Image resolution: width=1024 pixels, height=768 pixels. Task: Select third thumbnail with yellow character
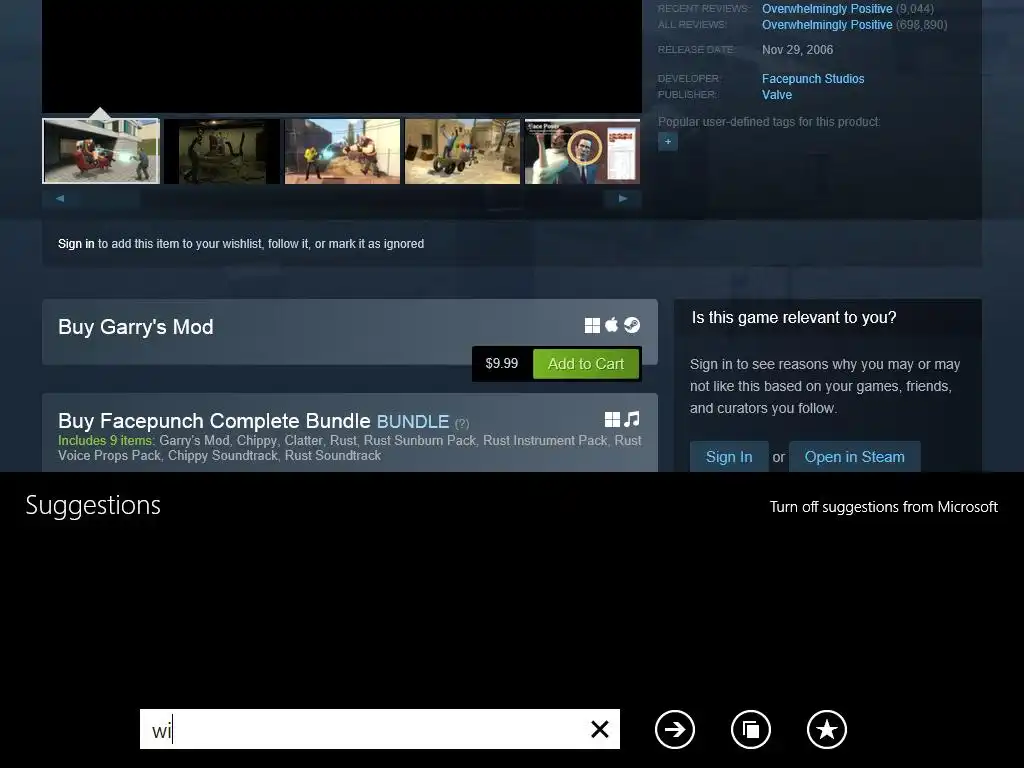pos(342,151)
